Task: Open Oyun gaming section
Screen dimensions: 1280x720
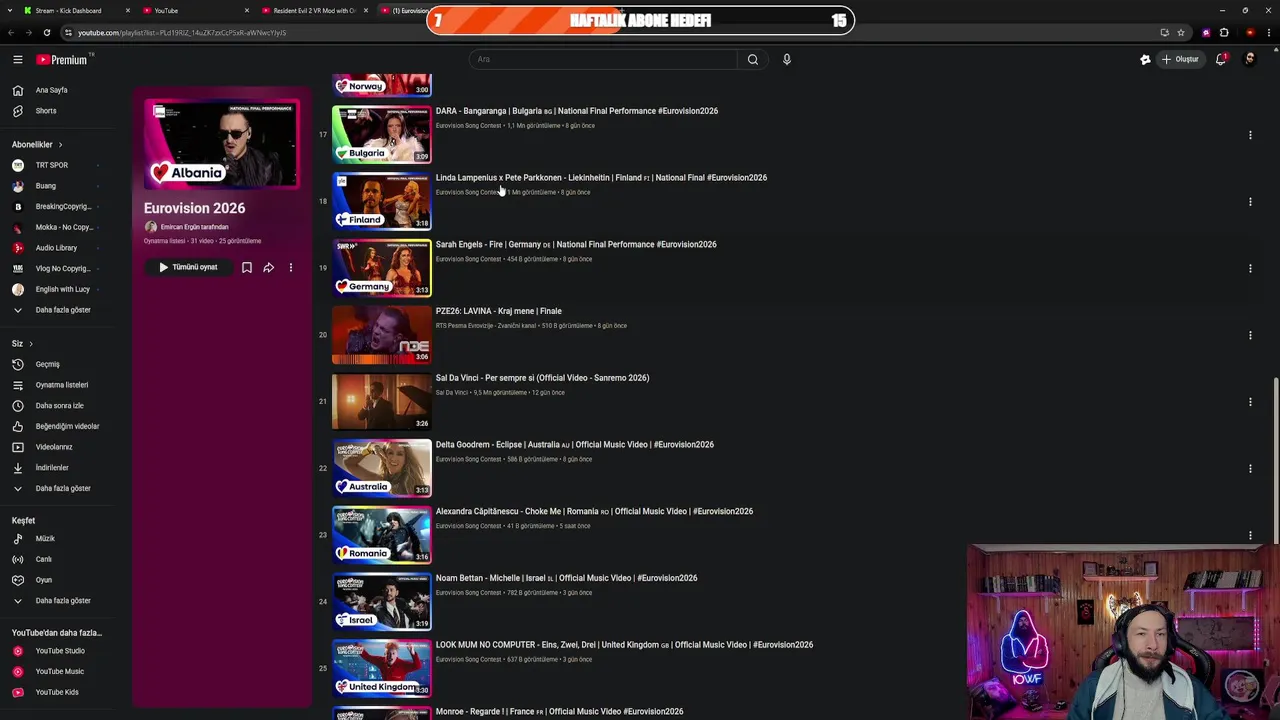Action: [x=44, y=580]
